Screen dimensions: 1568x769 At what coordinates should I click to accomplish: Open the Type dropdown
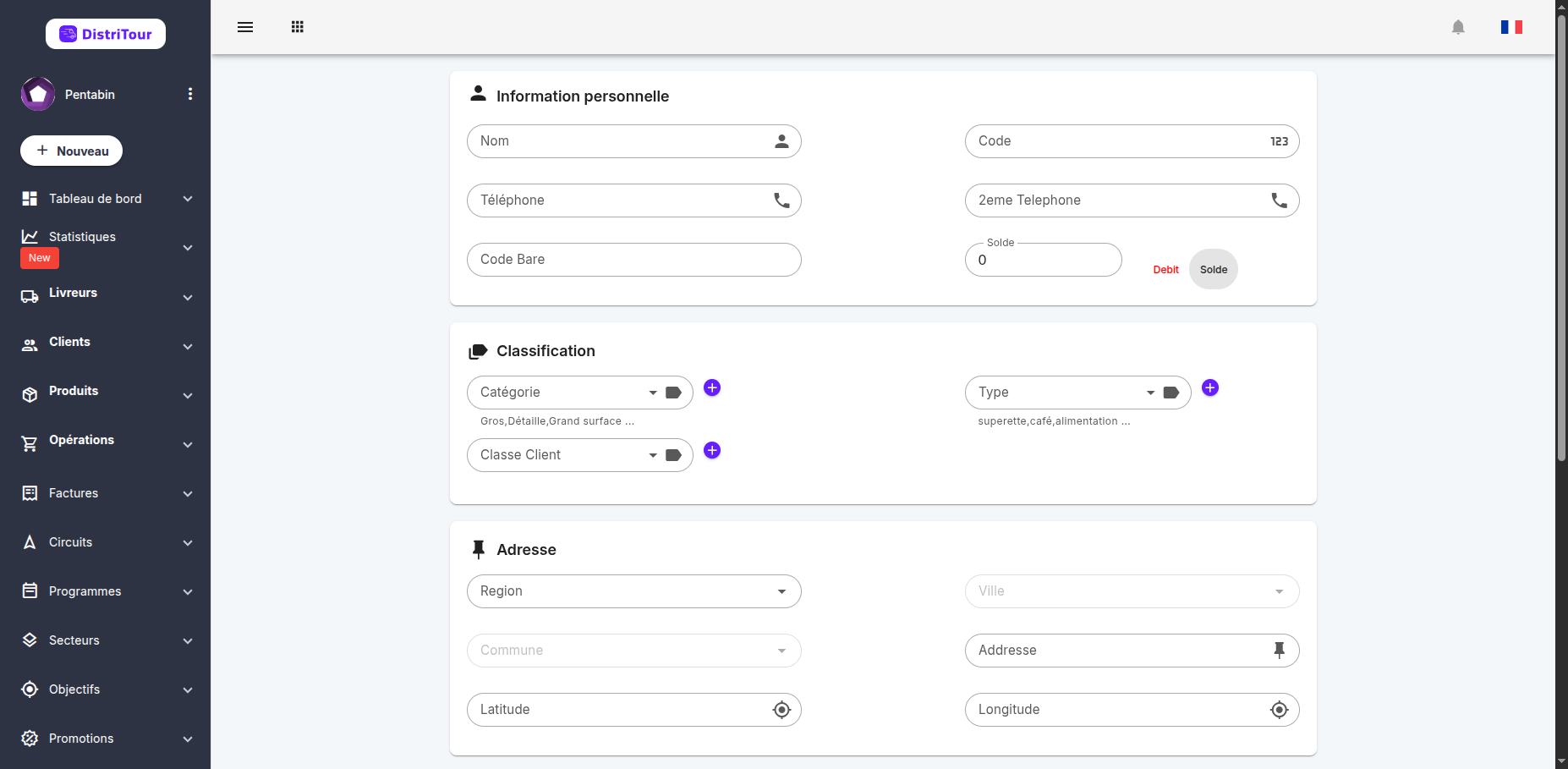click(x=1077, y=393)
